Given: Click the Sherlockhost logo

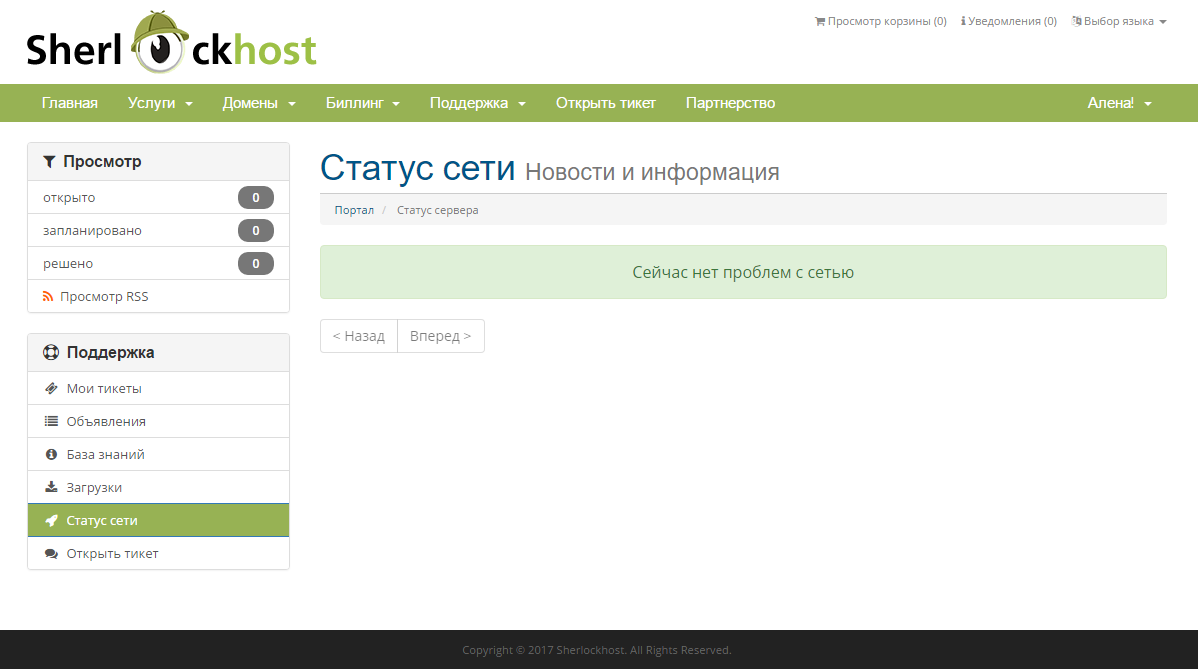Looking at the screenshot, I should click(171, 45).
